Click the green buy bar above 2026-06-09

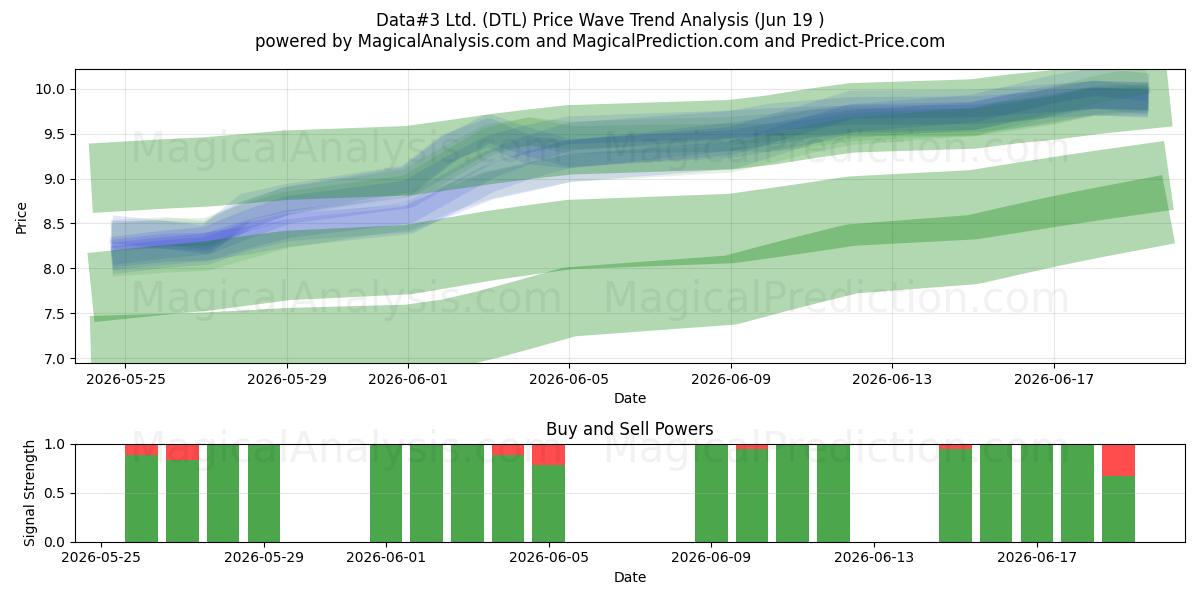711,493
